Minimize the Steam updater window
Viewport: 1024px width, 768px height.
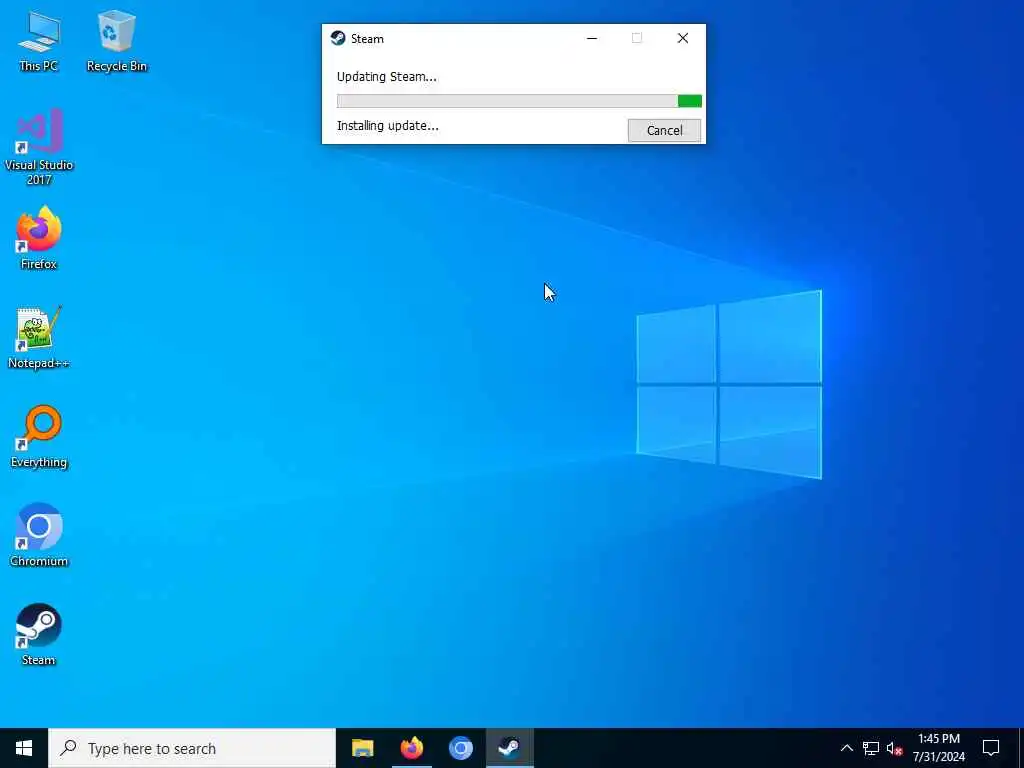click(592, 38)
